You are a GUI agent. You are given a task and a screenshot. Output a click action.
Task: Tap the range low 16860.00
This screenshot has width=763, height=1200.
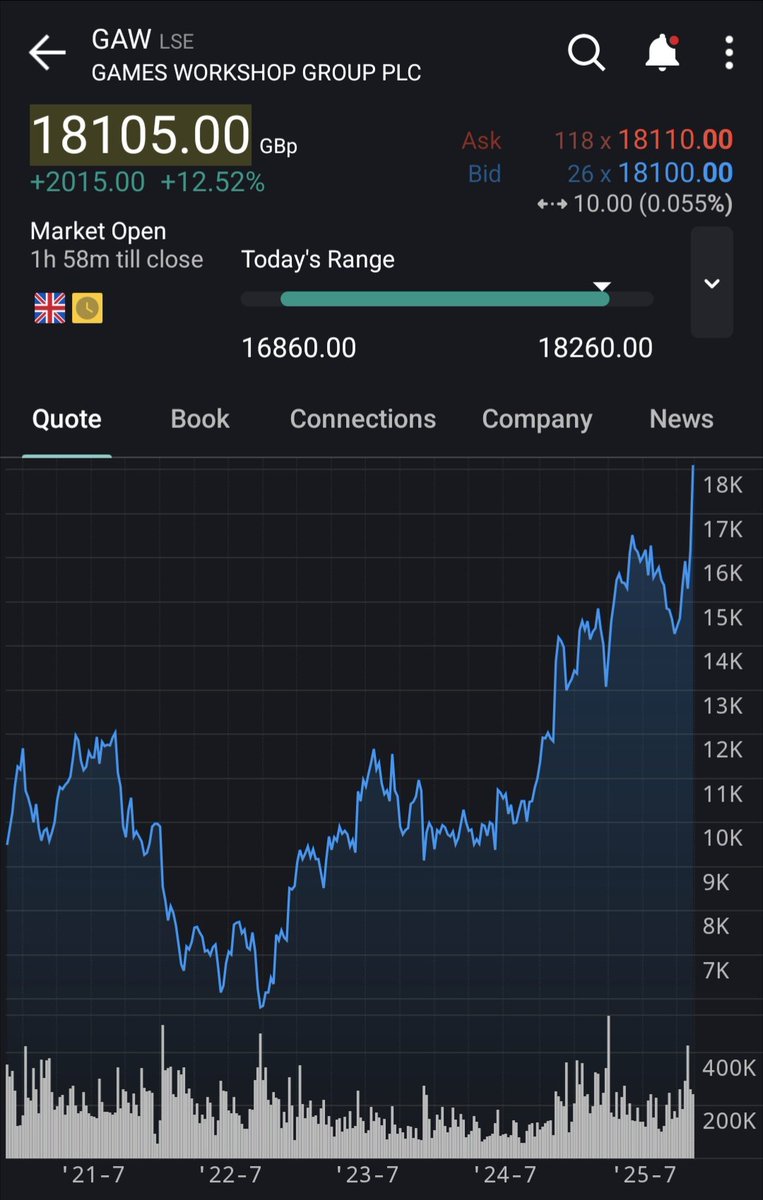[299, 348]
